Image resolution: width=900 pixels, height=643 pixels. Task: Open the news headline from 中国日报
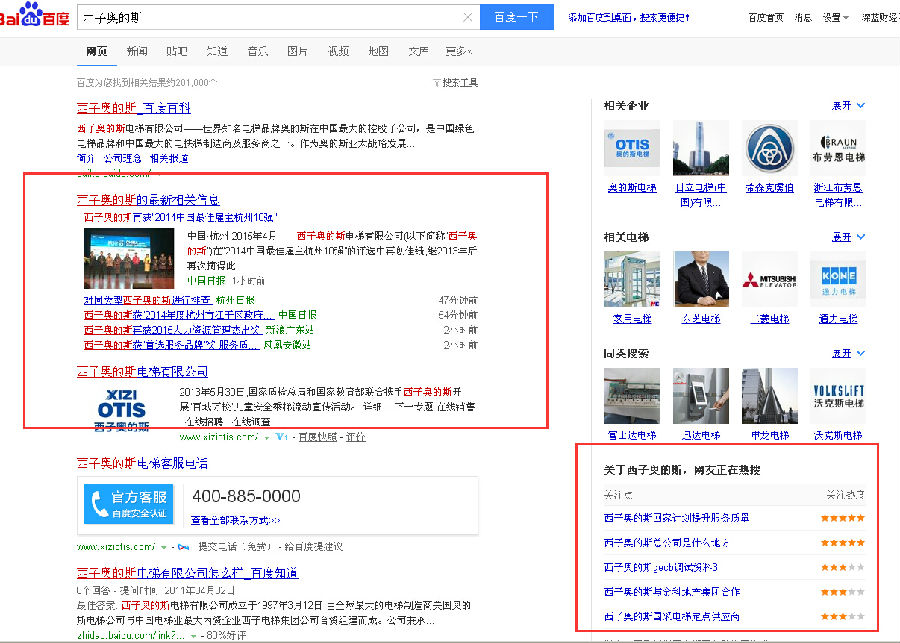coord(179,315)
